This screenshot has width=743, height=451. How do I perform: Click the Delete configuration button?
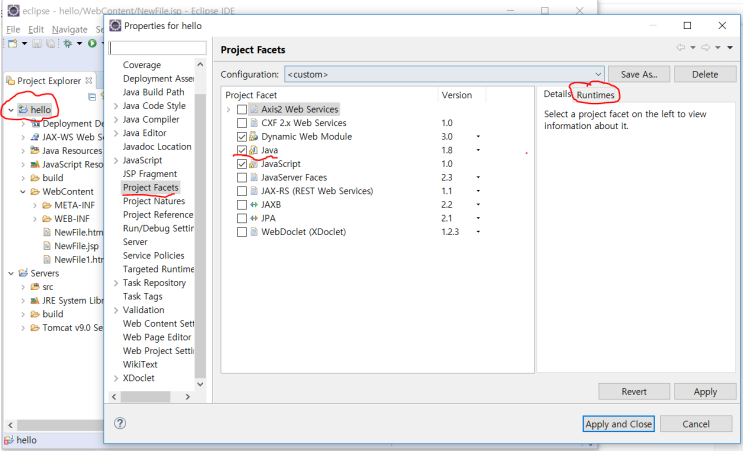[x=705, y=74]
